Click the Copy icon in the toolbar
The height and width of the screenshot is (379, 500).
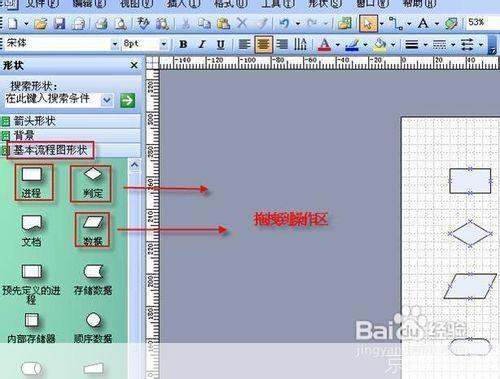pyautogui.click(x=204, y=23)
